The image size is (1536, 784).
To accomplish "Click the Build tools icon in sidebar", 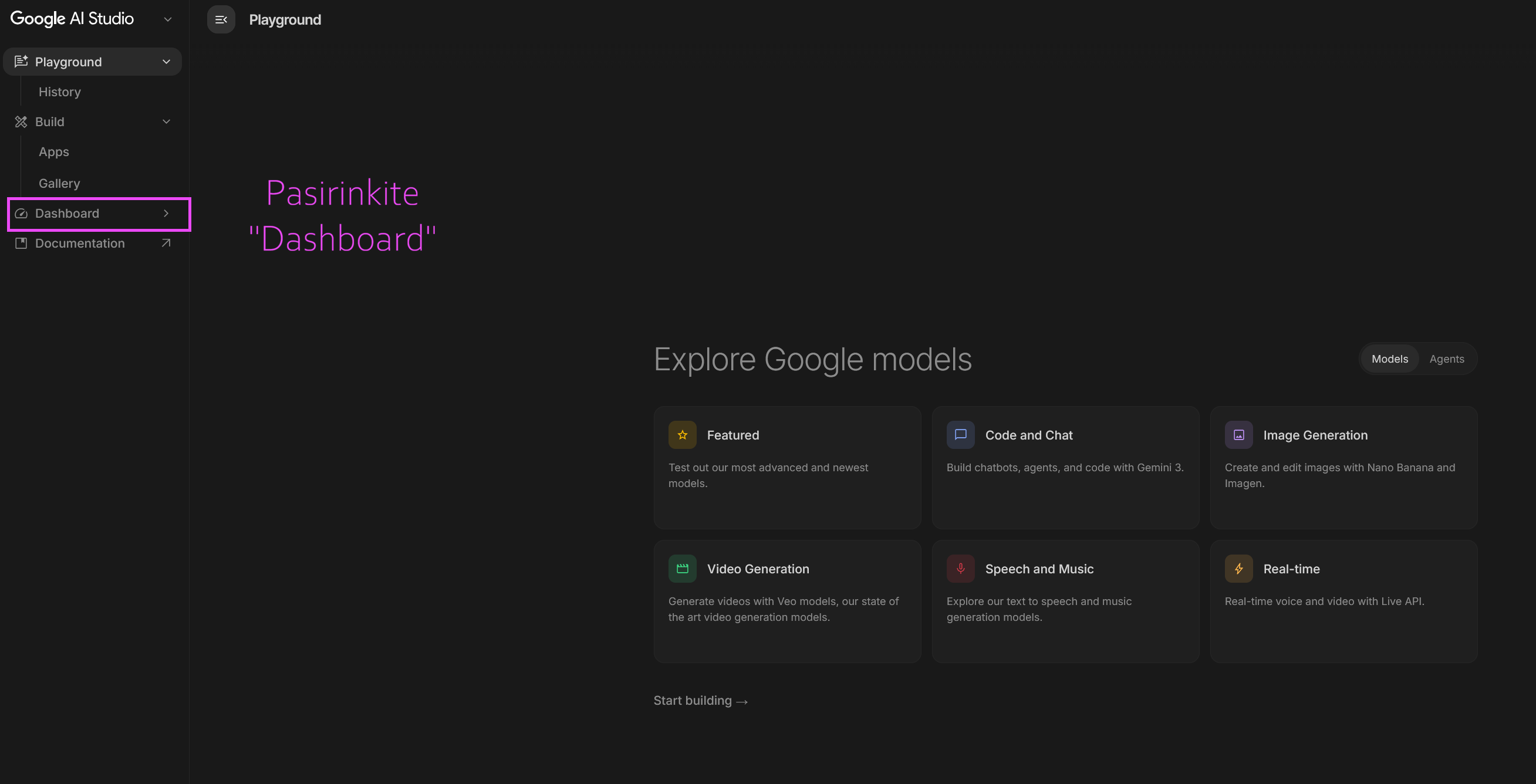I will pyautogui.click(x=21, y=121).
